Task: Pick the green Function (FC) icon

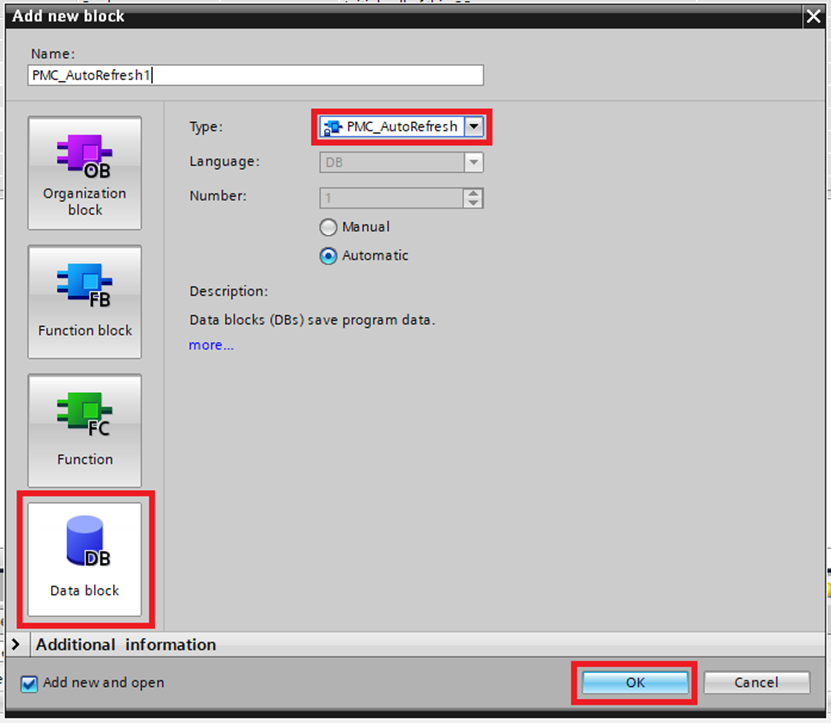Action: [x=85, y=430]
